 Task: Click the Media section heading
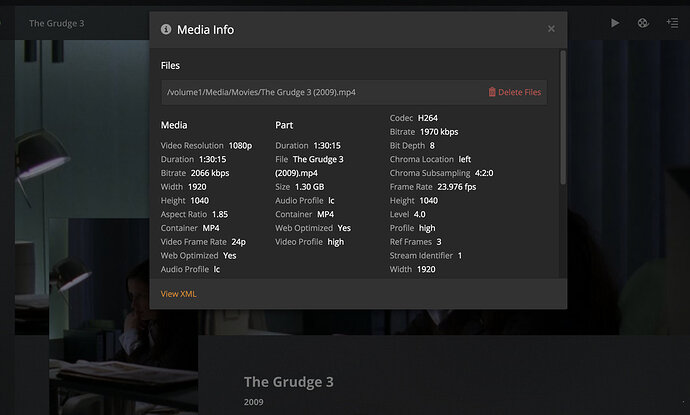click(174, 125)
